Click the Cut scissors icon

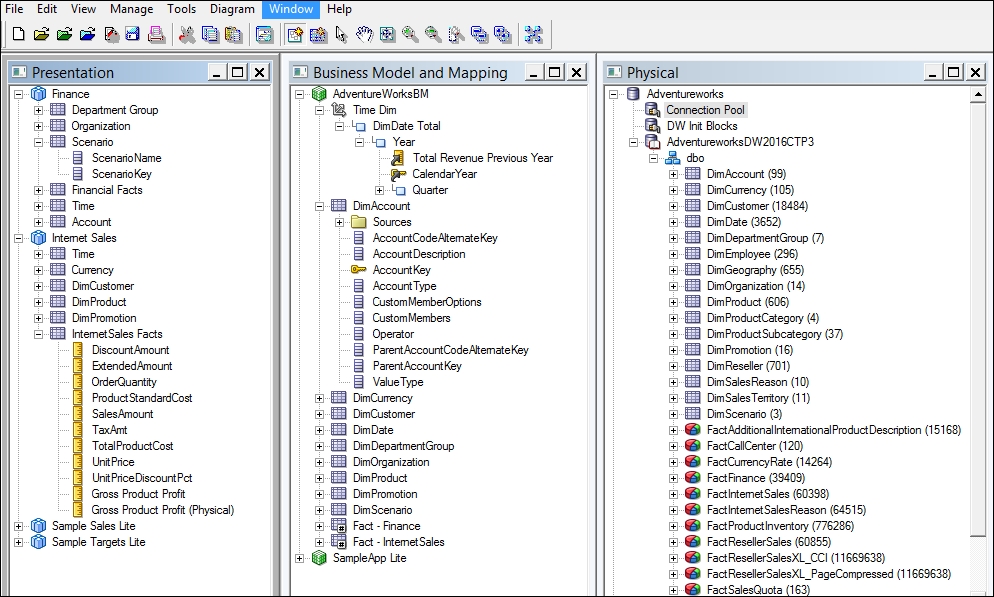(187, 34)
